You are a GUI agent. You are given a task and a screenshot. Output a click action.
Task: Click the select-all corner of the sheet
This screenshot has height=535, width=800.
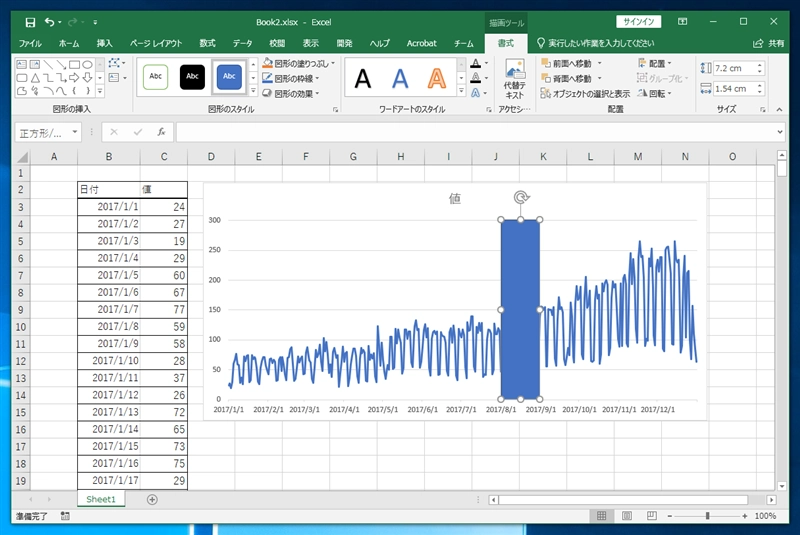[x=22, y=157]
